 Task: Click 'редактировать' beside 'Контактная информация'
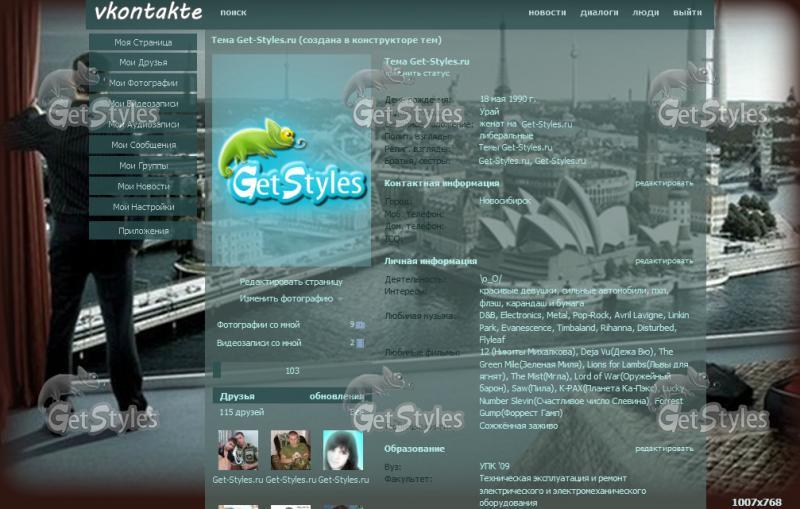tap(663, 184)
